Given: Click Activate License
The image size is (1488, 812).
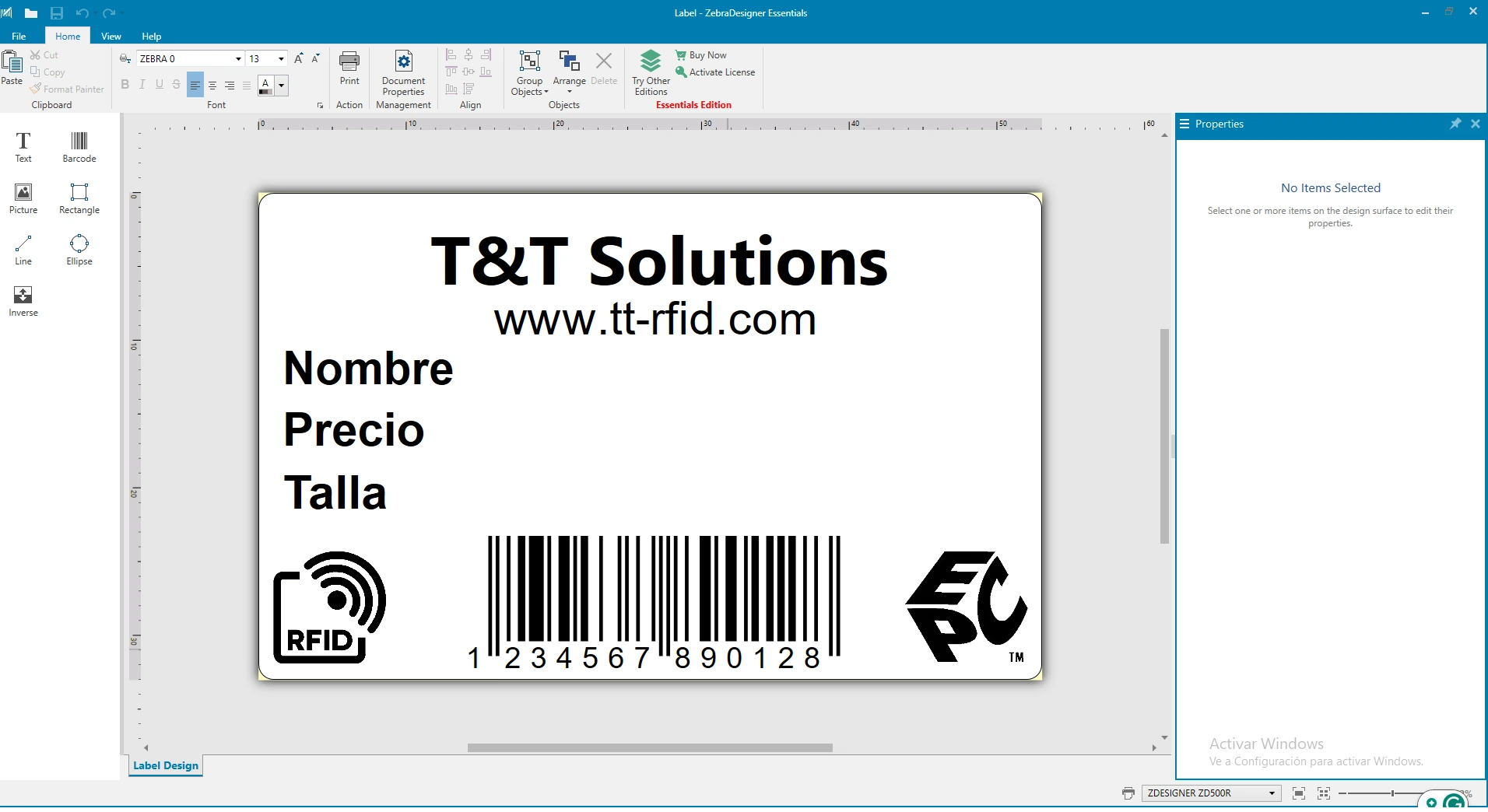Looking at the screenshot, I should [x=715, y=72].
